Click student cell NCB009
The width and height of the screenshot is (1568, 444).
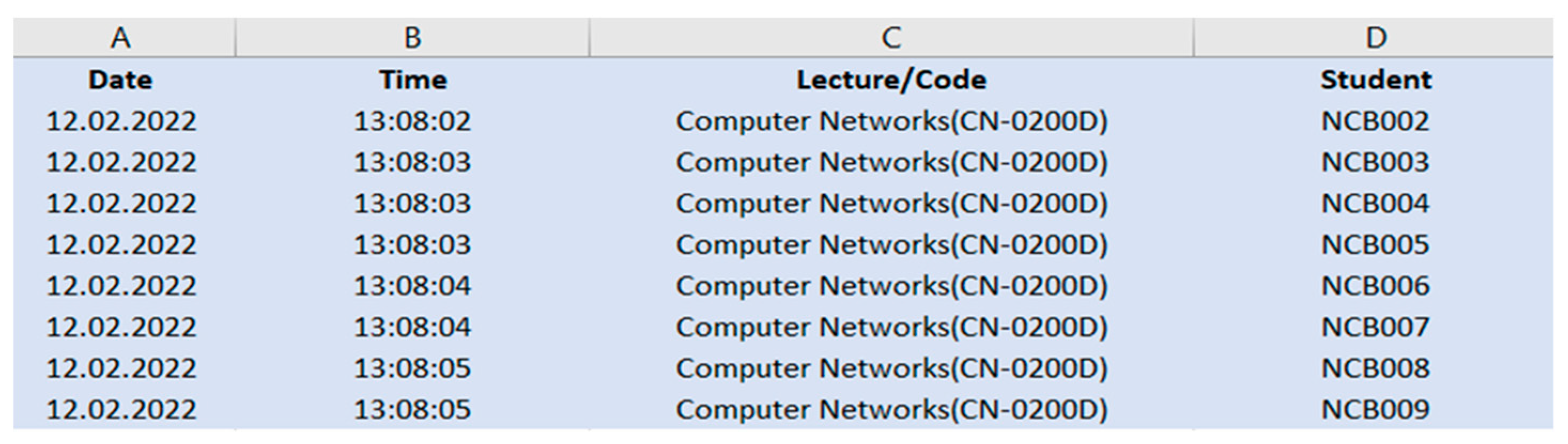click(1375, 409)
